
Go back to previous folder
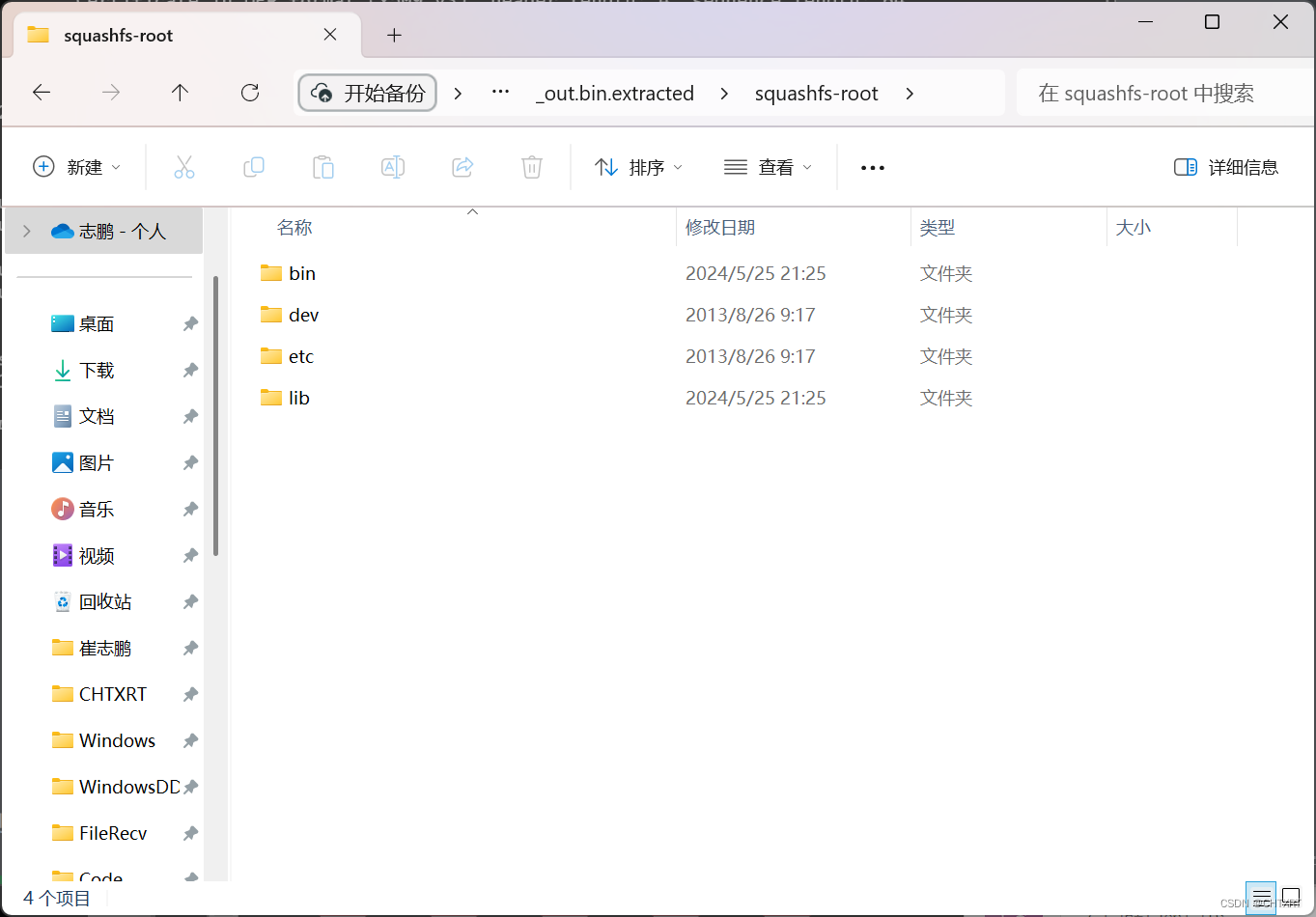click(x=42, y=93)
